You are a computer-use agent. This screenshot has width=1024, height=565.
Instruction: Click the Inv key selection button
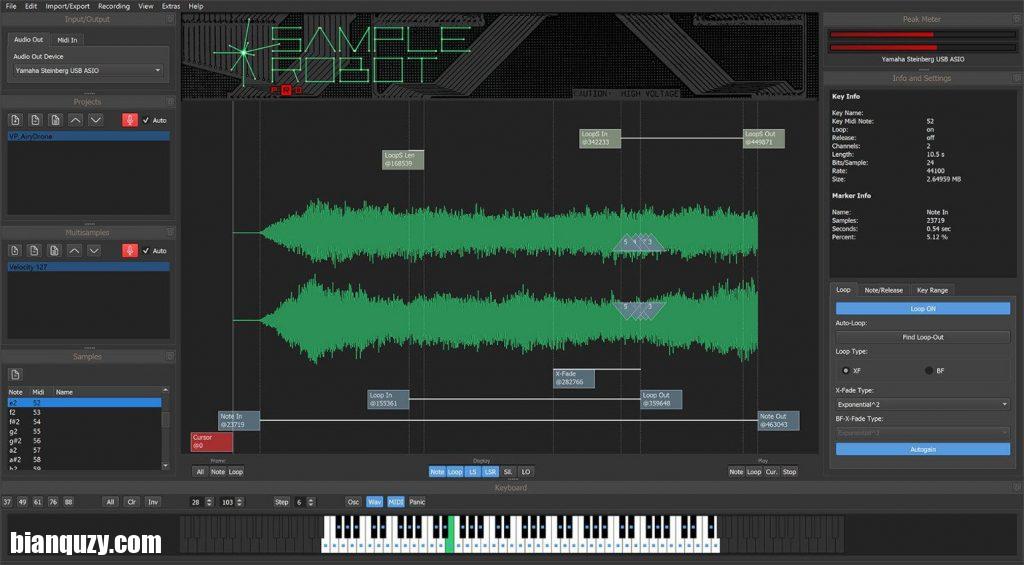pos(153,502)
